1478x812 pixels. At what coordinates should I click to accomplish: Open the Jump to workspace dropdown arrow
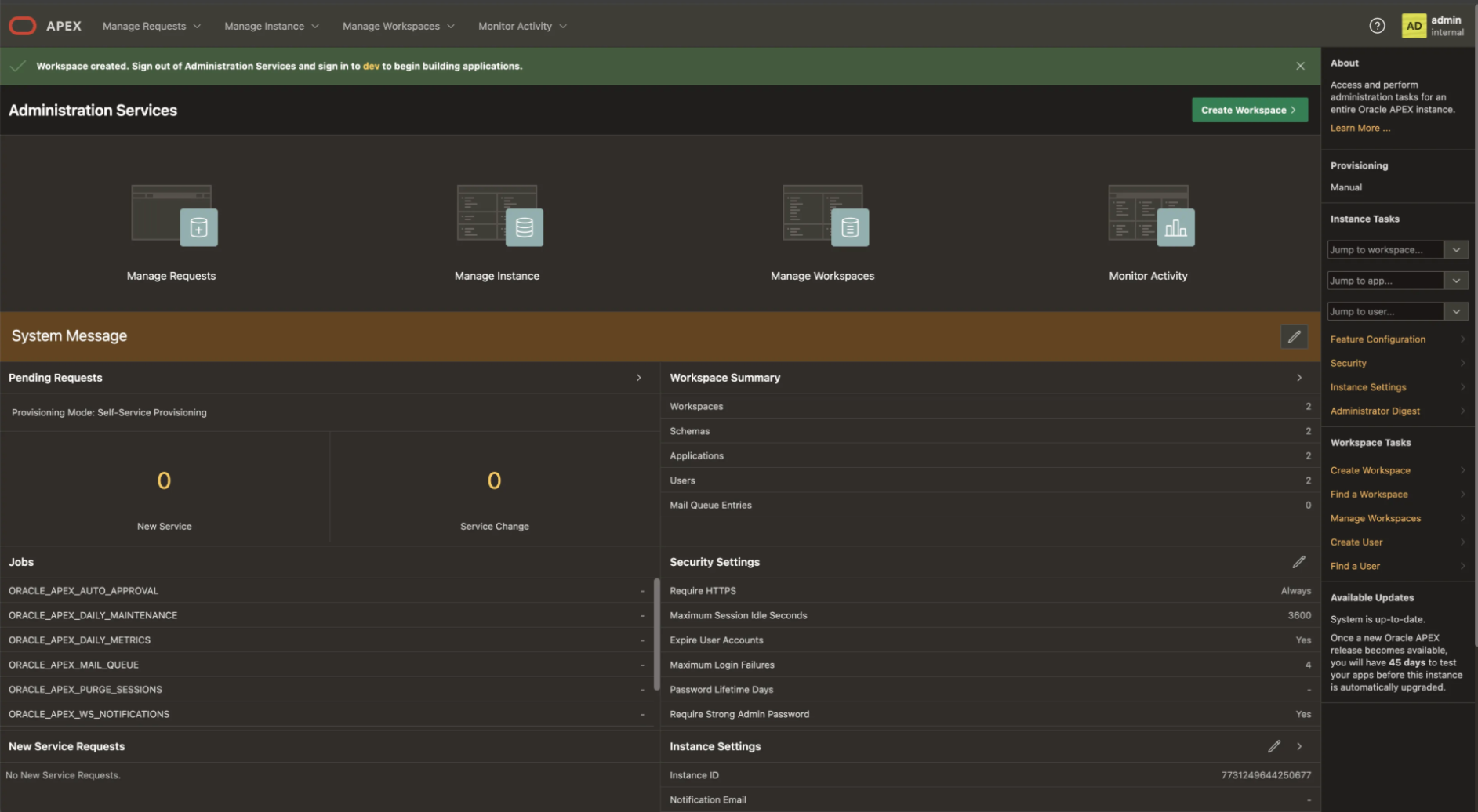click(x=1456, y=249)
